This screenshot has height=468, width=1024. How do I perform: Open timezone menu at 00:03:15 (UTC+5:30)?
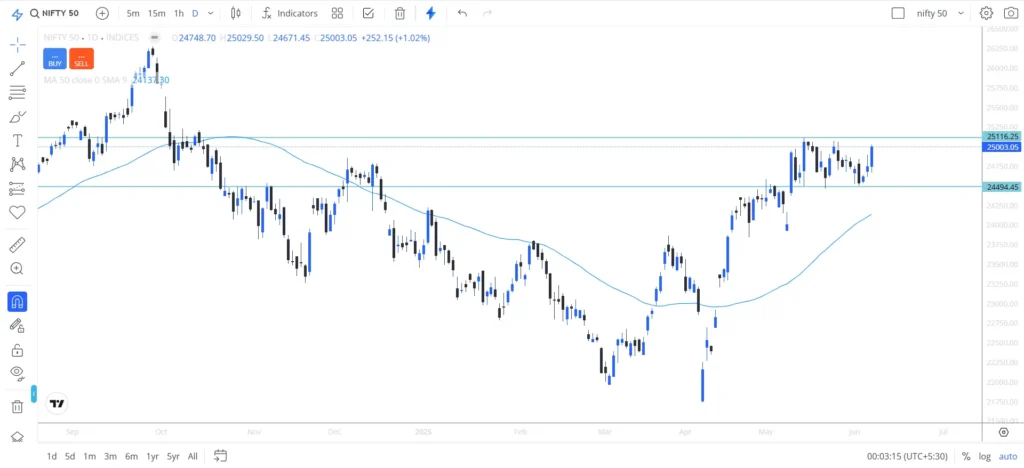pos(907,456)
